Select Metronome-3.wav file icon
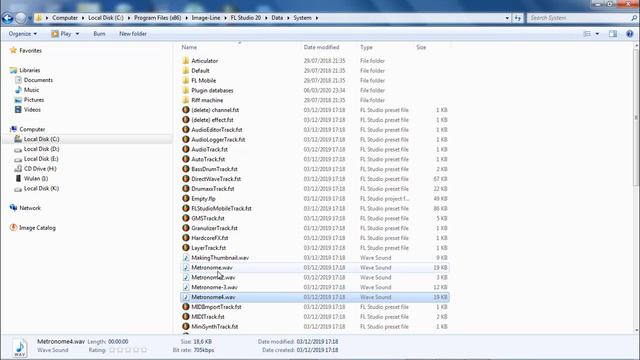This screenshot has width=640, height=360. click(186, 287)
